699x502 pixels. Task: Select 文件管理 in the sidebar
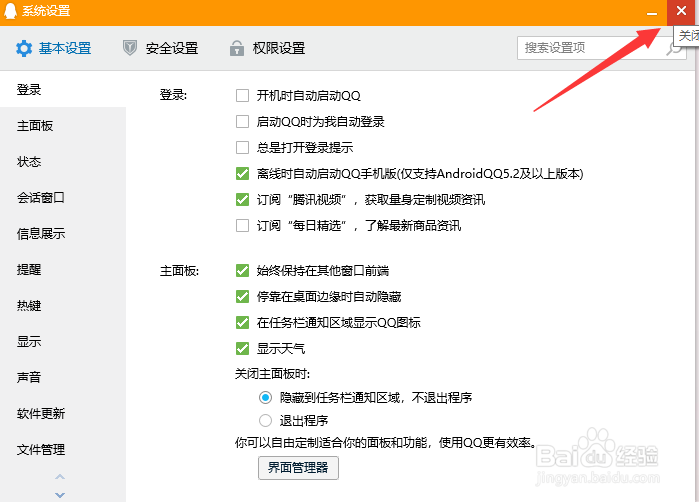(x=63, y=449)
